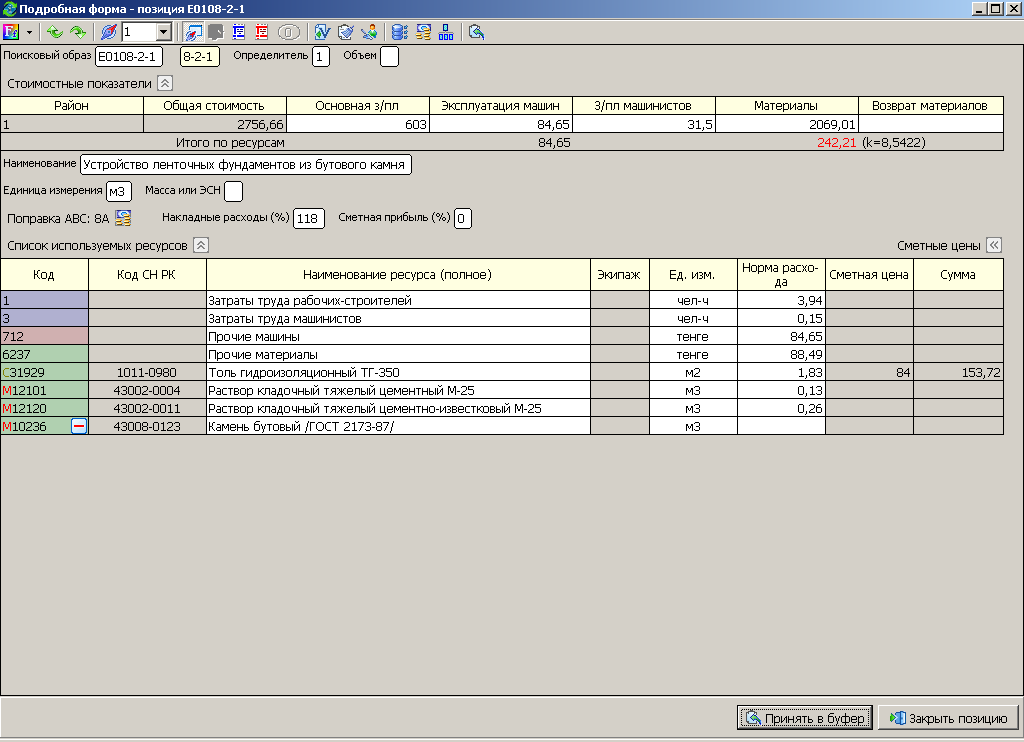Screen dimensions: 1024x742
Task: Select Раствор кладочный цементно-известковый М-25 row
Action: tap(502, 408)
